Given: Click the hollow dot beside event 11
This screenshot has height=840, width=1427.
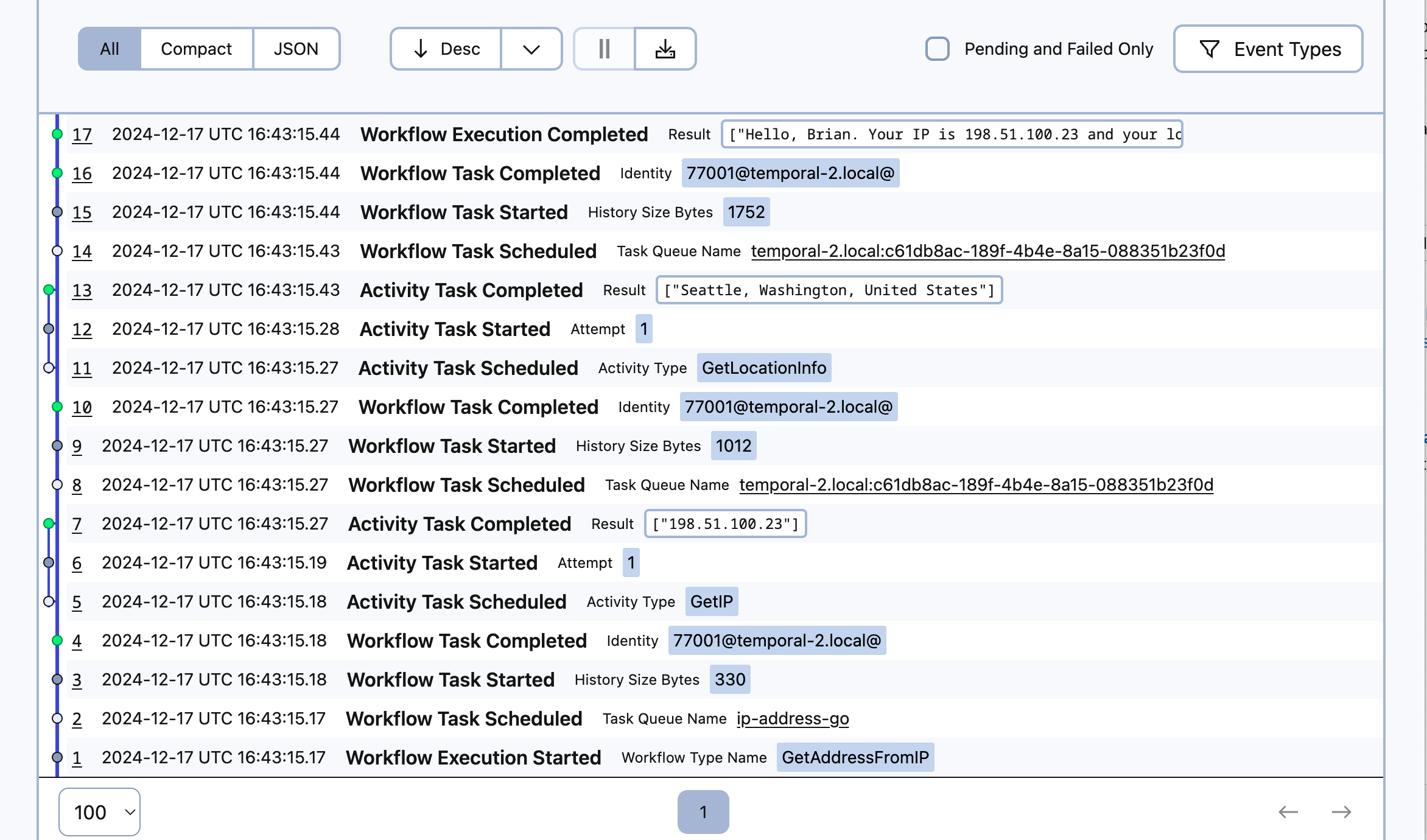Looking at the screenshot, I should [x=48, y=368].
